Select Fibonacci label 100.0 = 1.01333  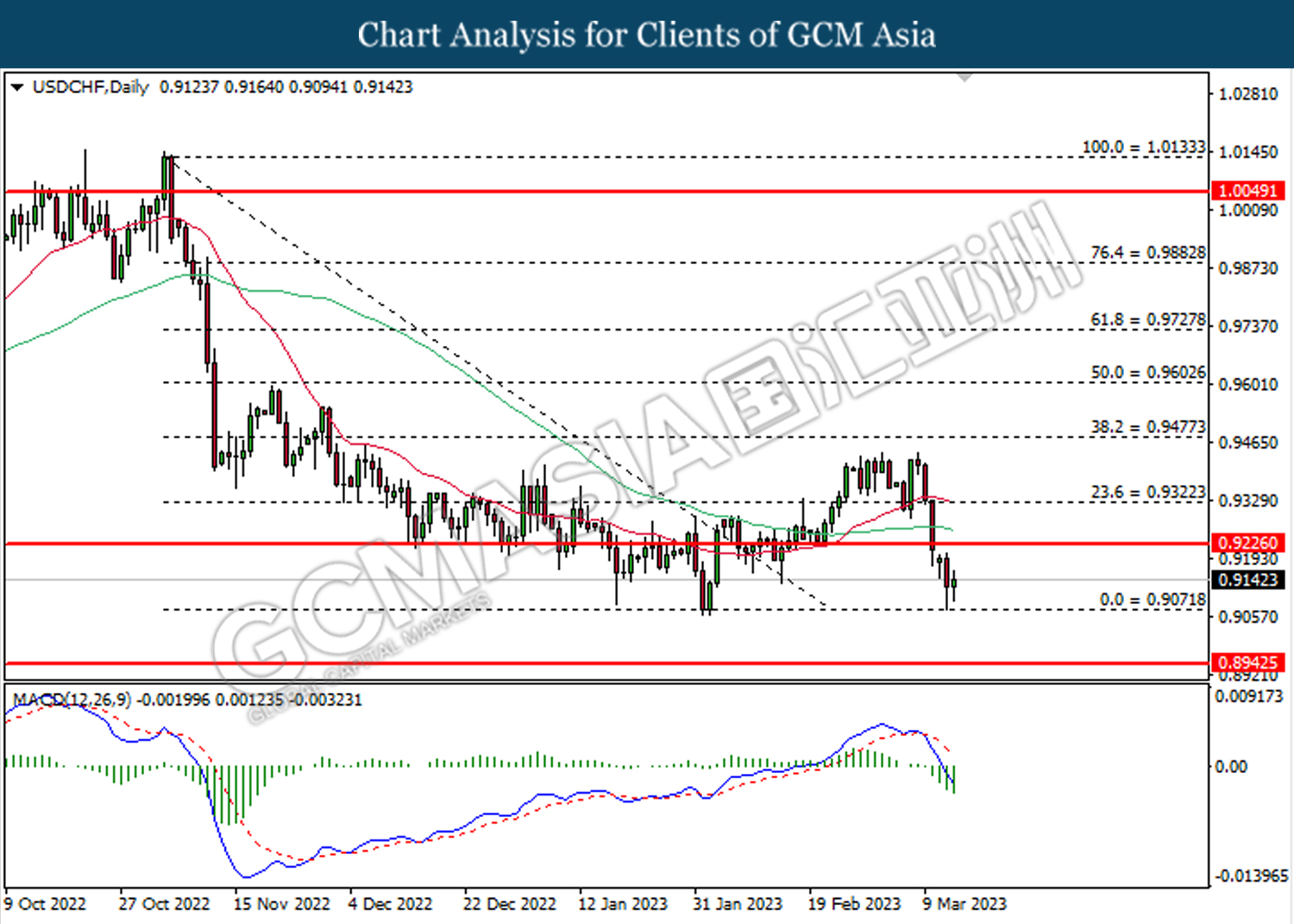(1144, 148)
